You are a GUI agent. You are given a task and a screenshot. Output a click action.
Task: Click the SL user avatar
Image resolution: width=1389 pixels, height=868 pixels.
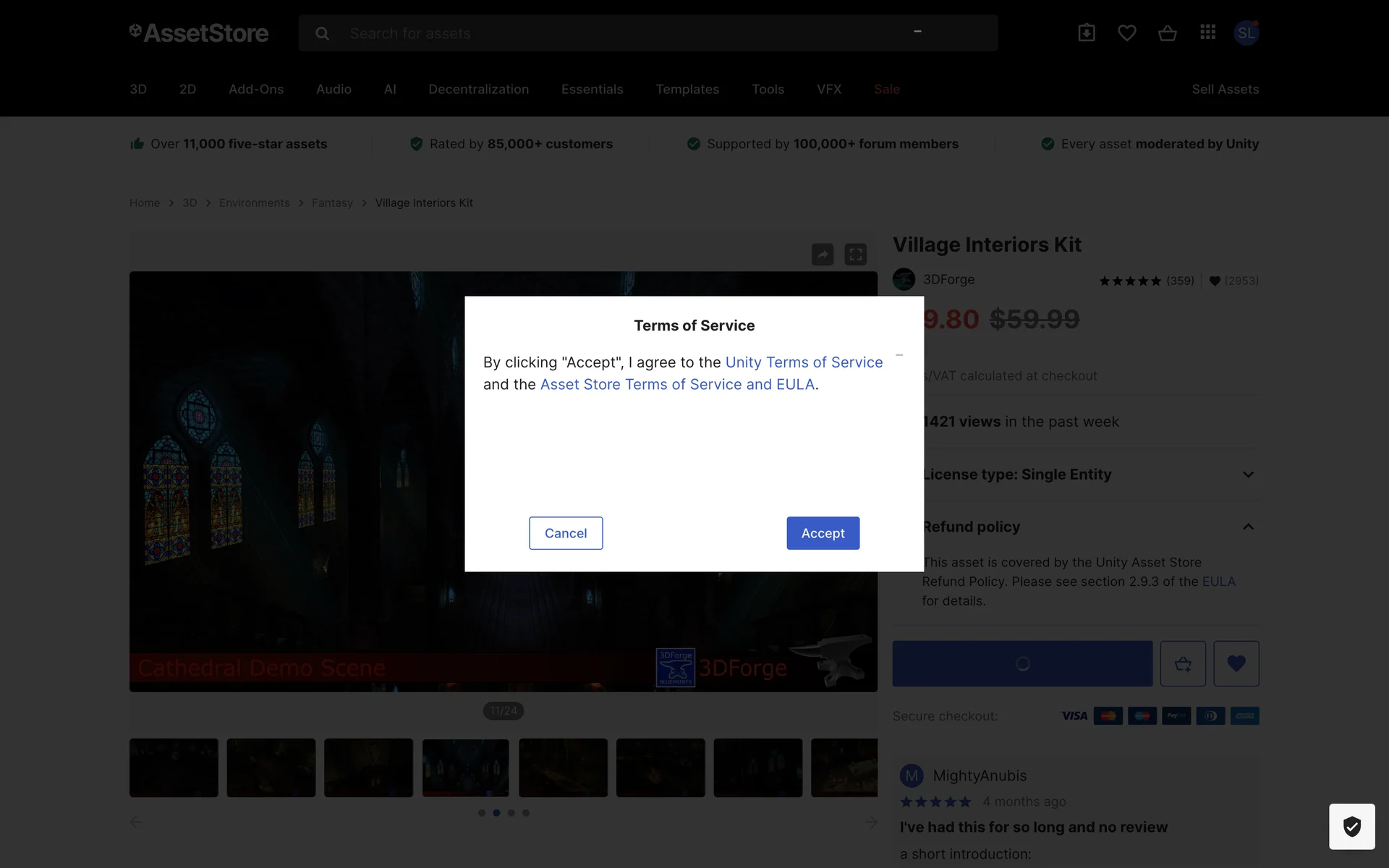[x=1246, y=33]
